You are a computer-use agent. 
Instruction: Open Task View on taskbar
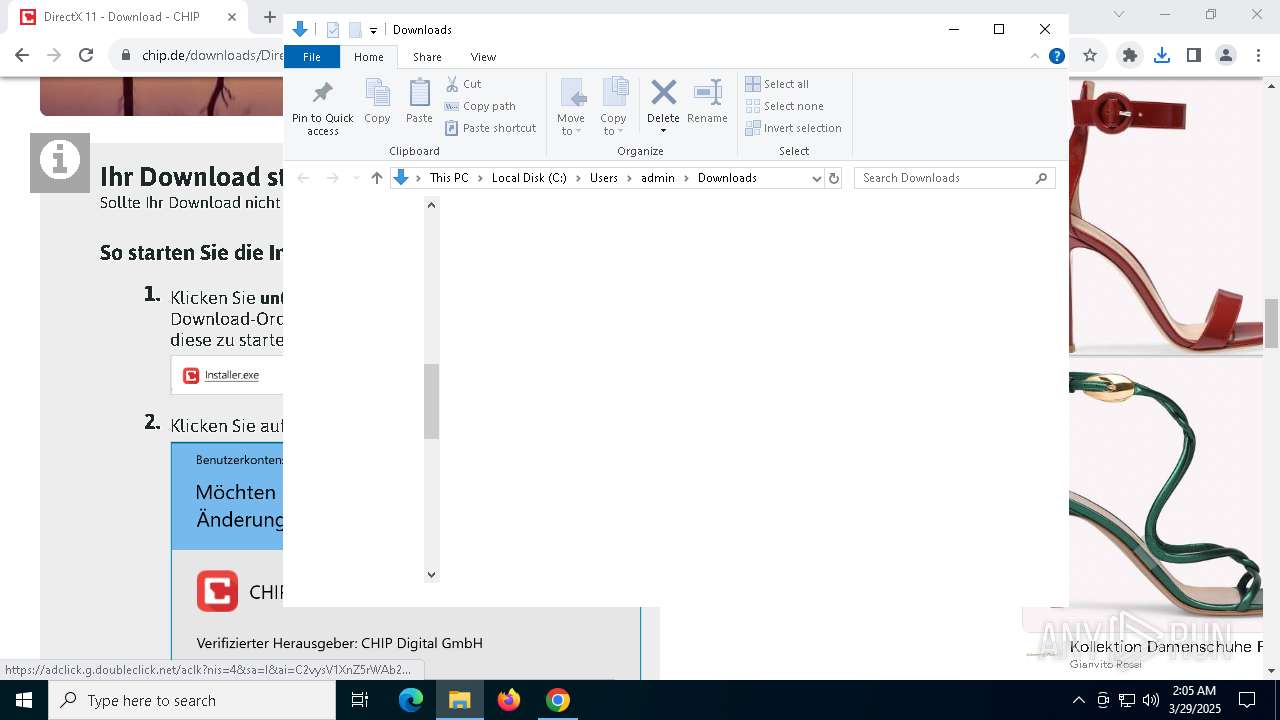pyautogui.click(x=360, y=700)
